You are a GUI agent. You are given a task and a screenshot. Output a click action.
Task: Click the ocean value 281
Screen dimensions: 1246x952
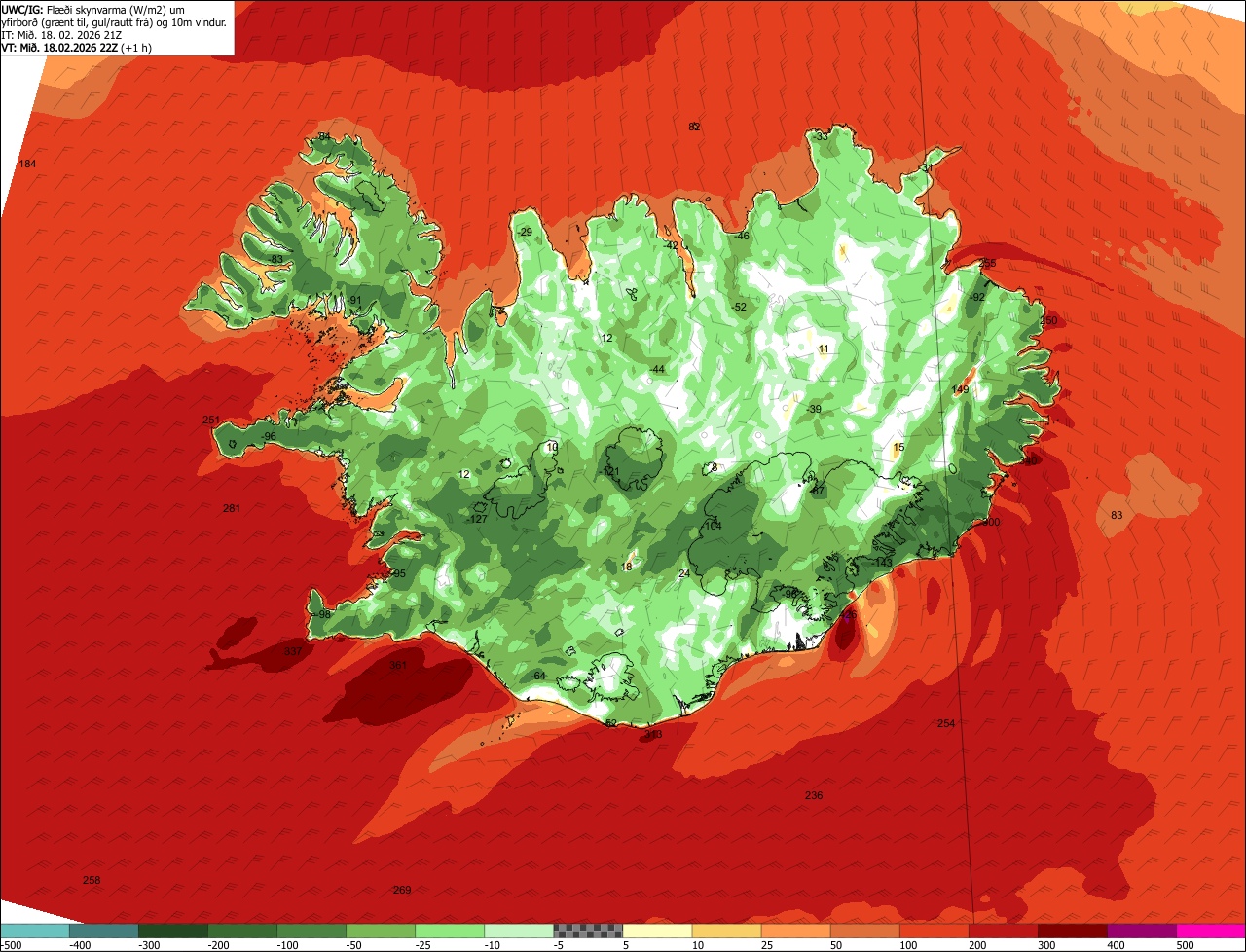231,508
